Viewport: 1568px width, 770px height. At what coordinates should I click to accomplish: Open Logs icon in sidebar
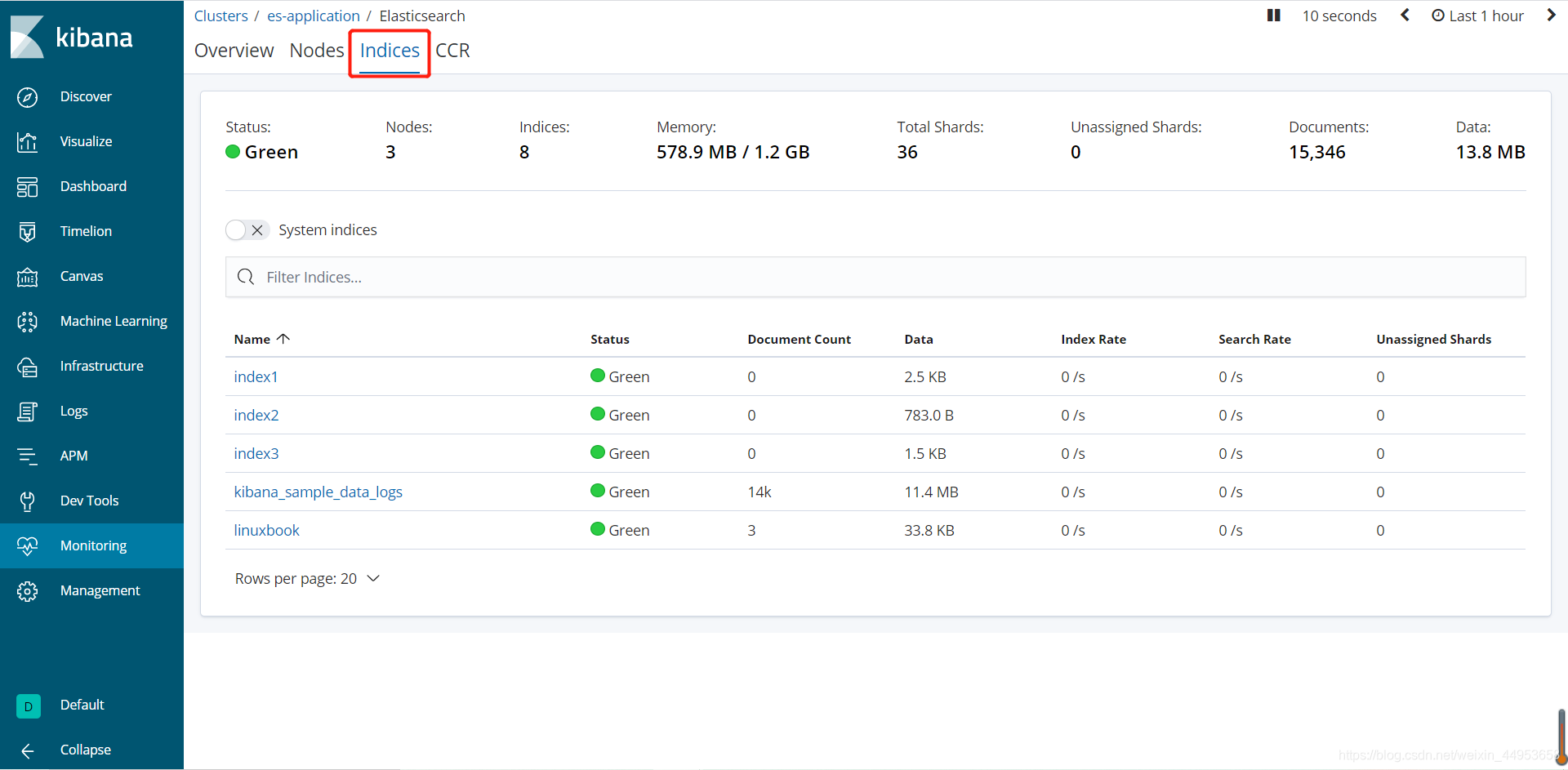[x=27, y=412]
